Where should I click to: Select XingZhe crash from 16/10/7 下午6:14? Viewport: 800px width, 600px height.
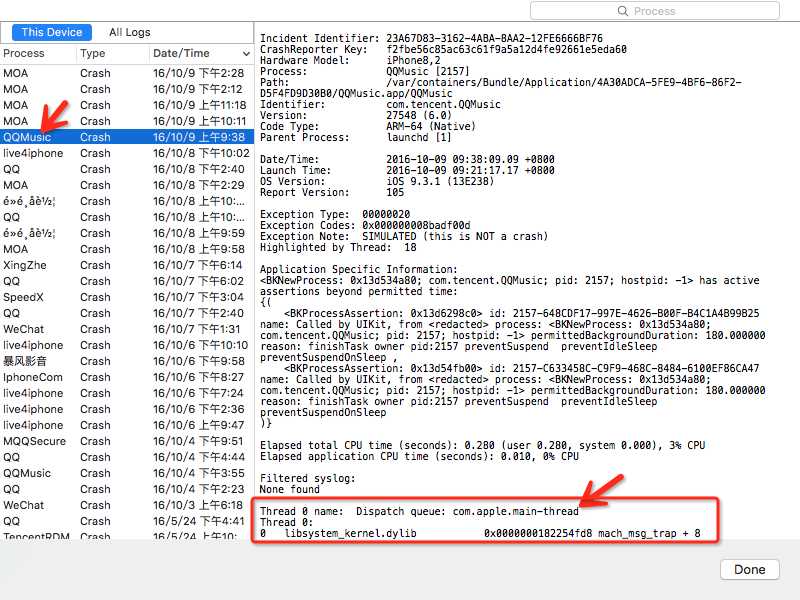(127, 265)
